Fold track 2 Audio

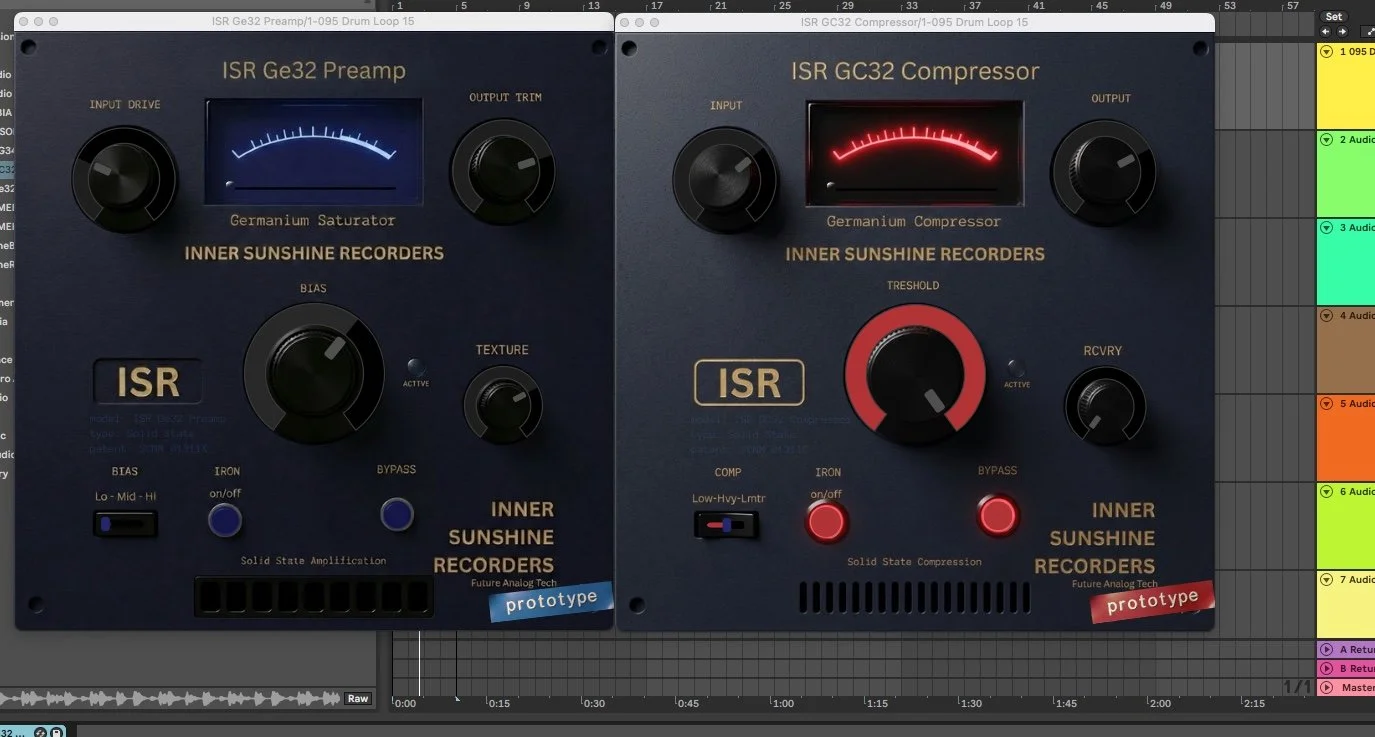(x=1327, y=140)
